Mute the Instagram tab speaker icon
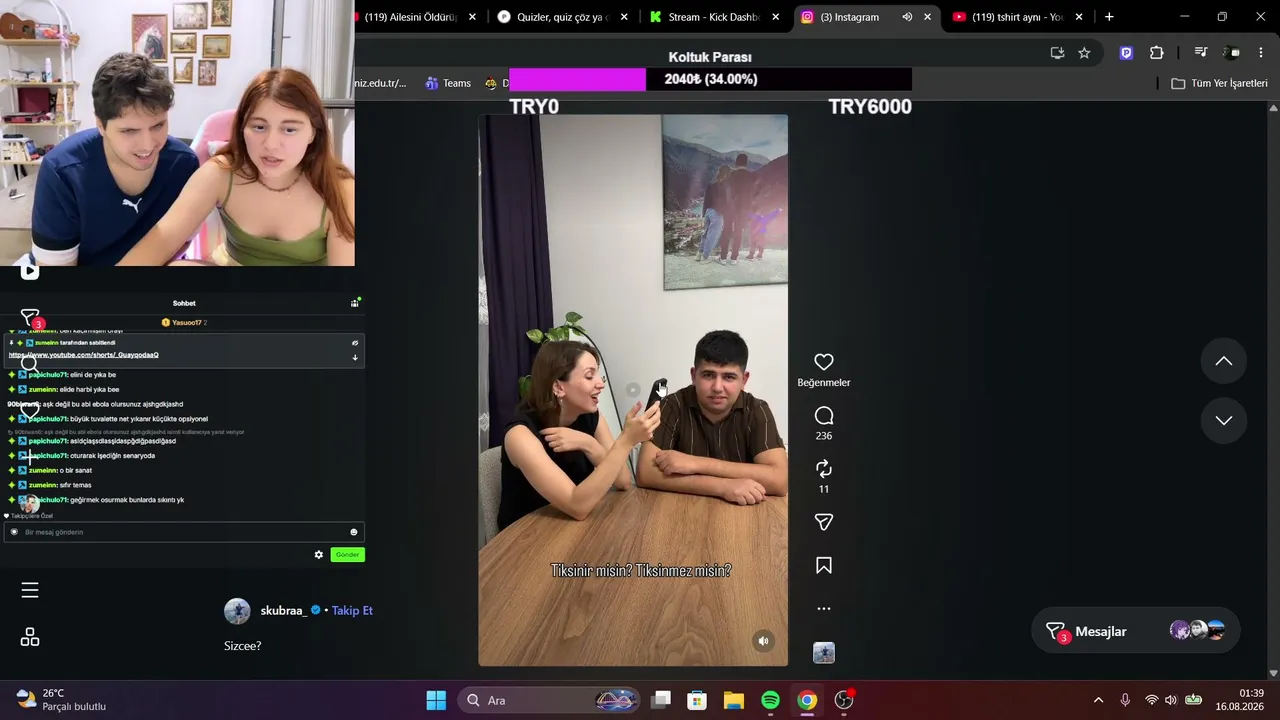Screen dimensions: 1280x720 click(x=907, y=17)
